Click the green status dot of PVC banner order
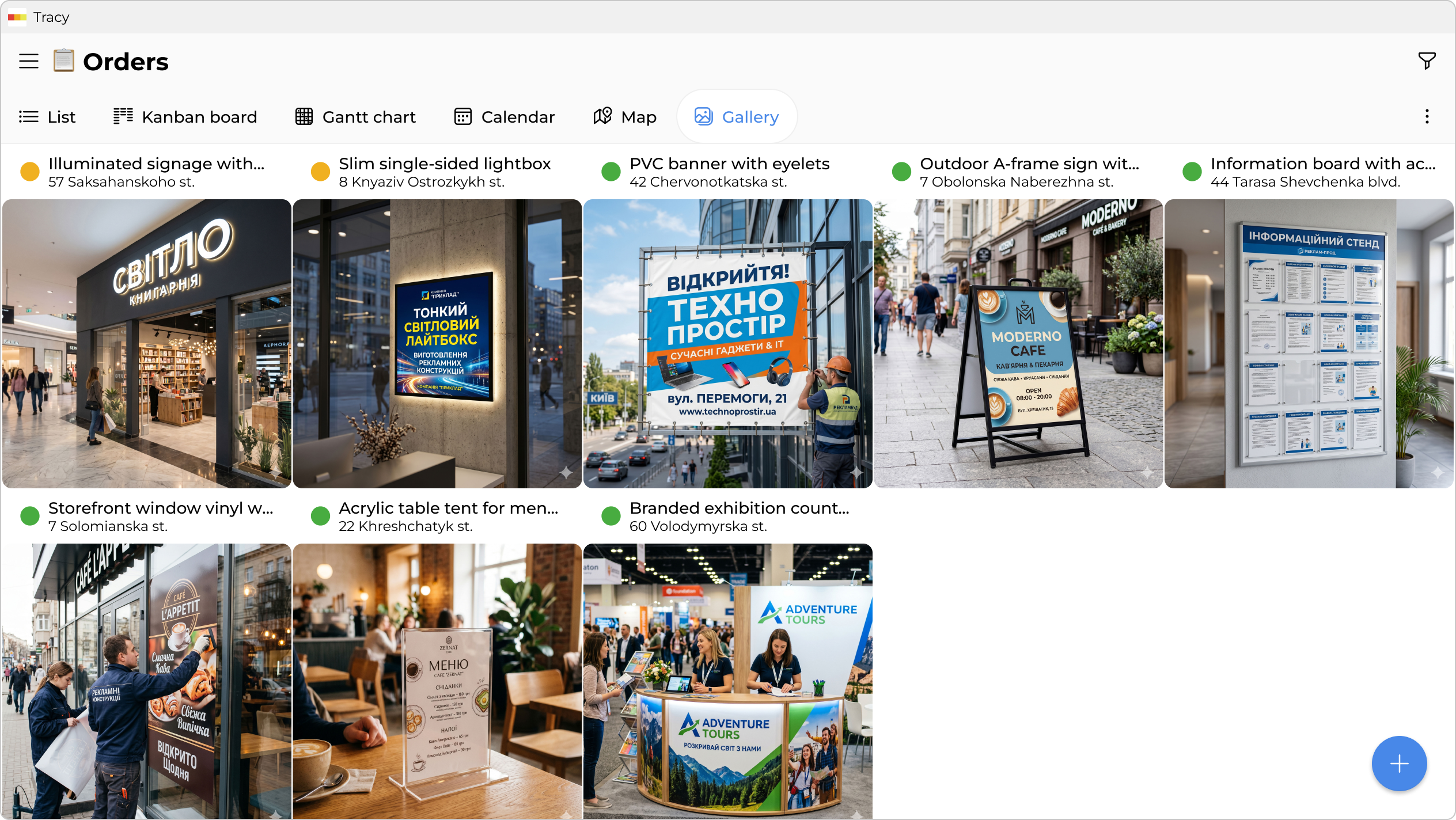The image size is (1456, 820). pyautogui.click(x=611, y=171)
